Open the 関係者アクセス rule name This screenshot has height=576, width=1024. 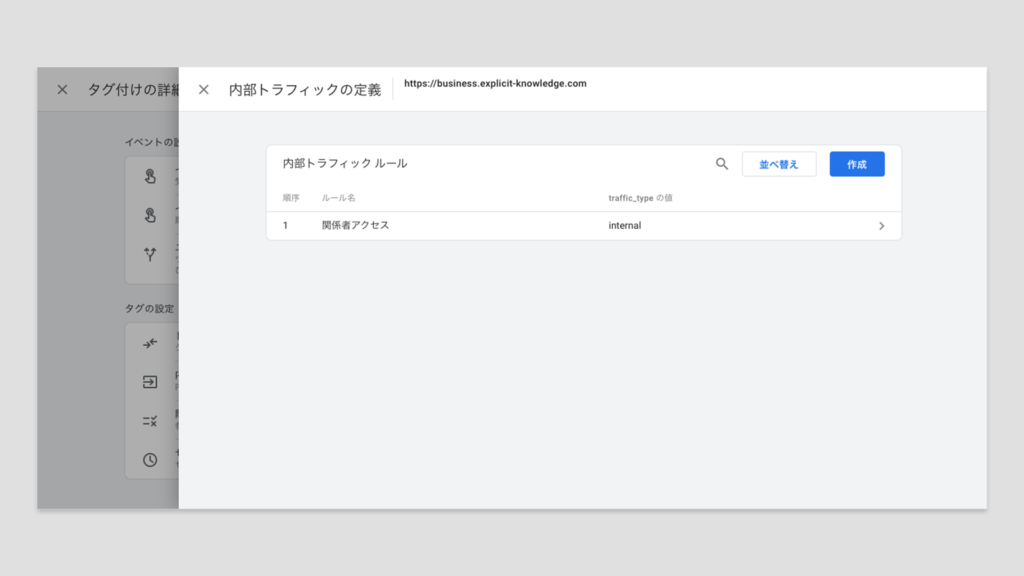click(x=355, y=226)
